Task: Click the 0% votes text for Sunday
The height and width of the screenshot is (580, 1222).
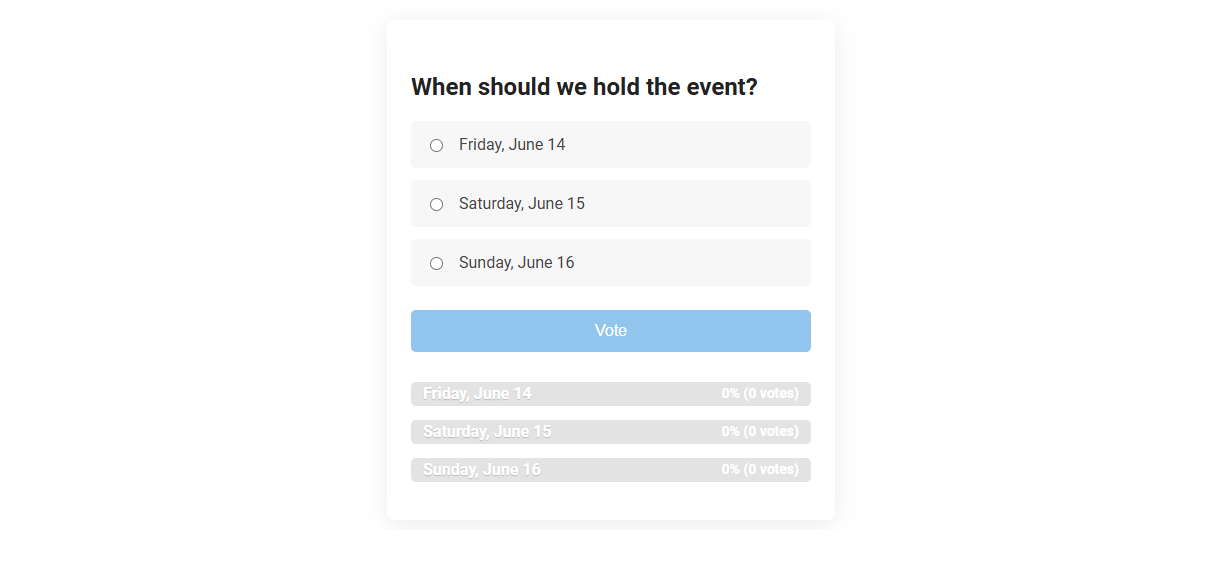Action: [x=758, y=469]
